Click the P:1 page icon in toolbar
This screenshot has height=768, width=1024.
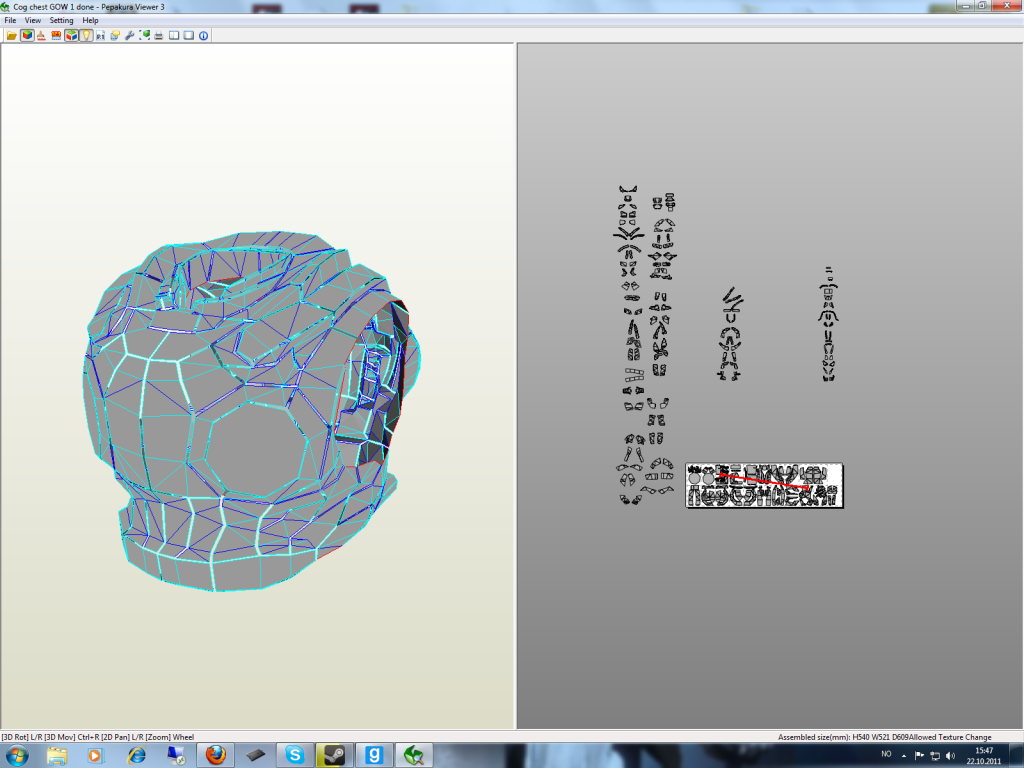click(100, 36)
